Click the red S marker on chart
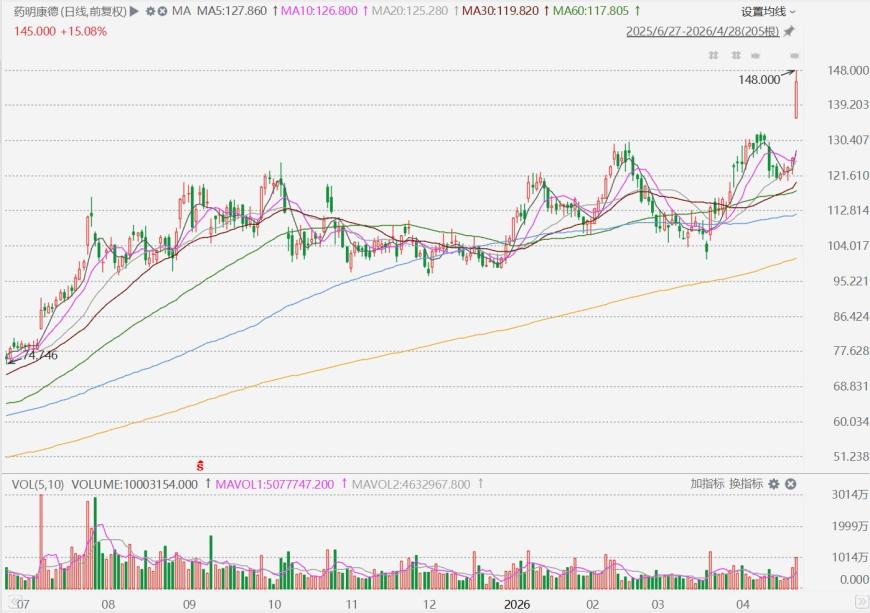Image resolution: width=870 pixels, height=613 pixels. point(201,465)
